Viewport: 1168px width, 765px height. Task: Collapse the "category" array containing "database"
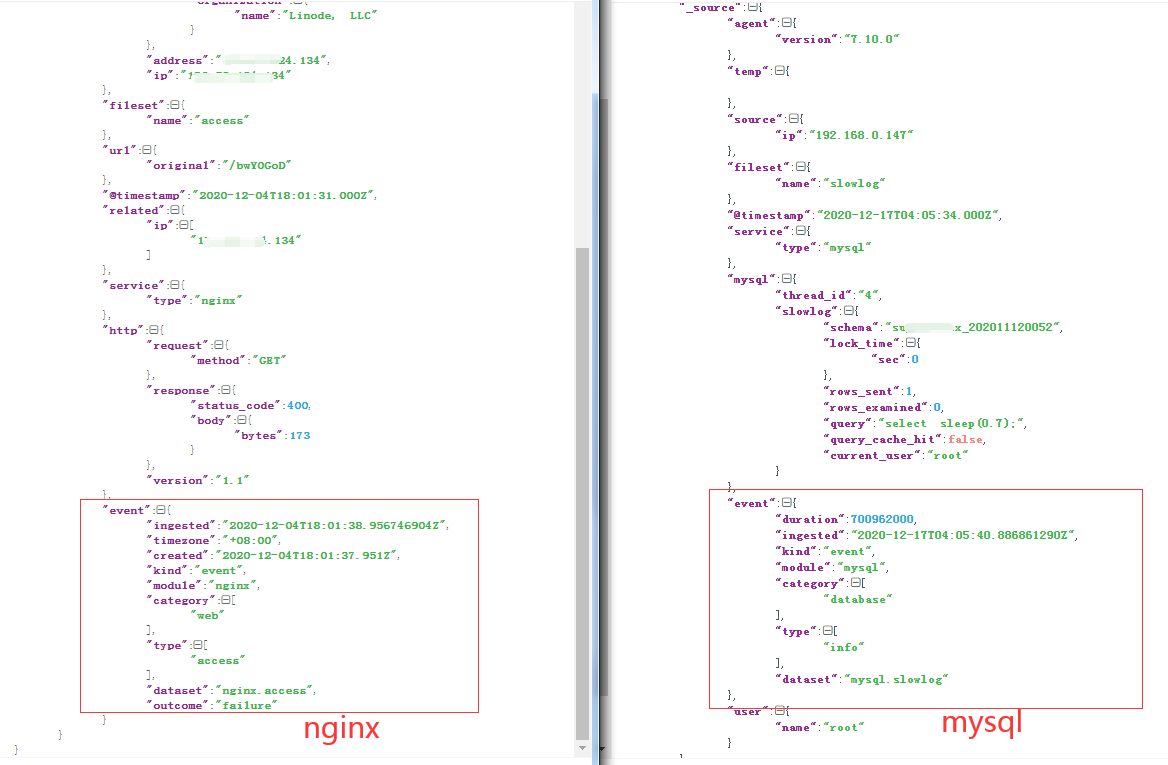(x=856, y=583)
